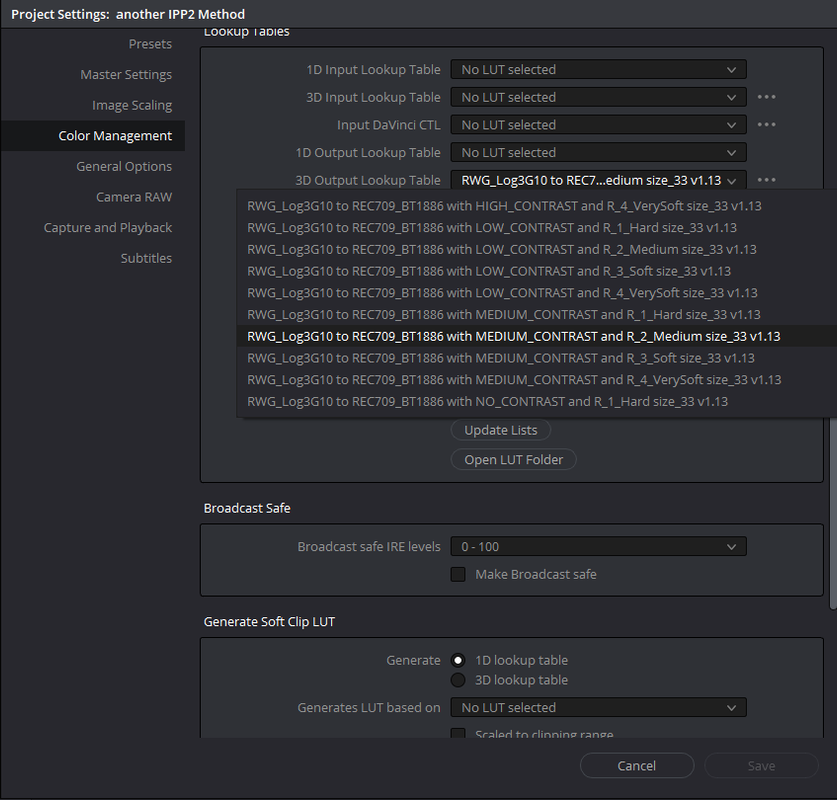837x800 pixels.
Task: Open Generates LUT based on dropdown
Action: tap(598, 708)
